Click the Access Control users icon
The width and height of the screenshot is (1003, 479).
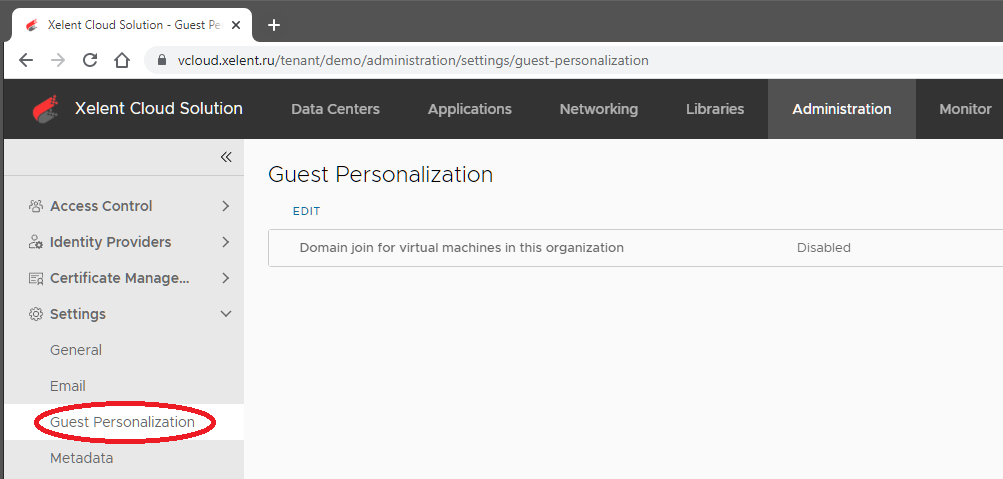click(36, 206)
